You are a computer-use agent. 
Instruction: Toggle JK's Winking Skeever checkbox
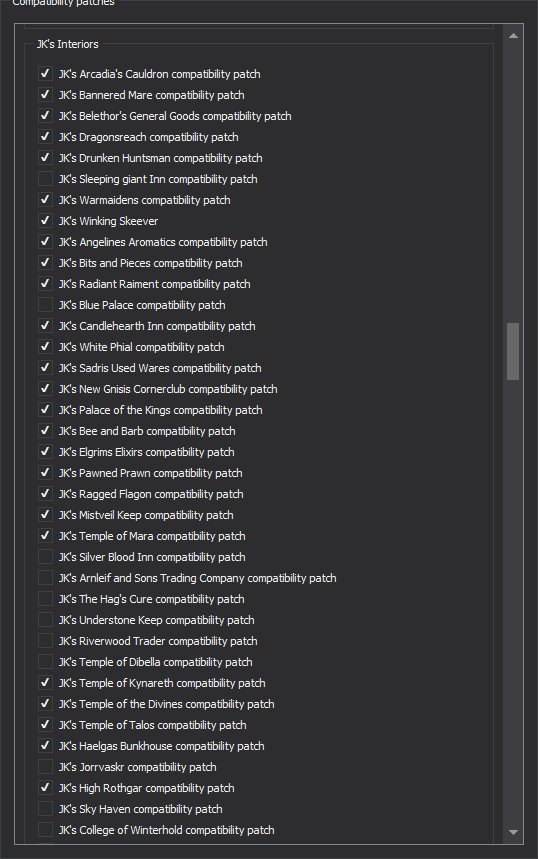coord(45,221)
